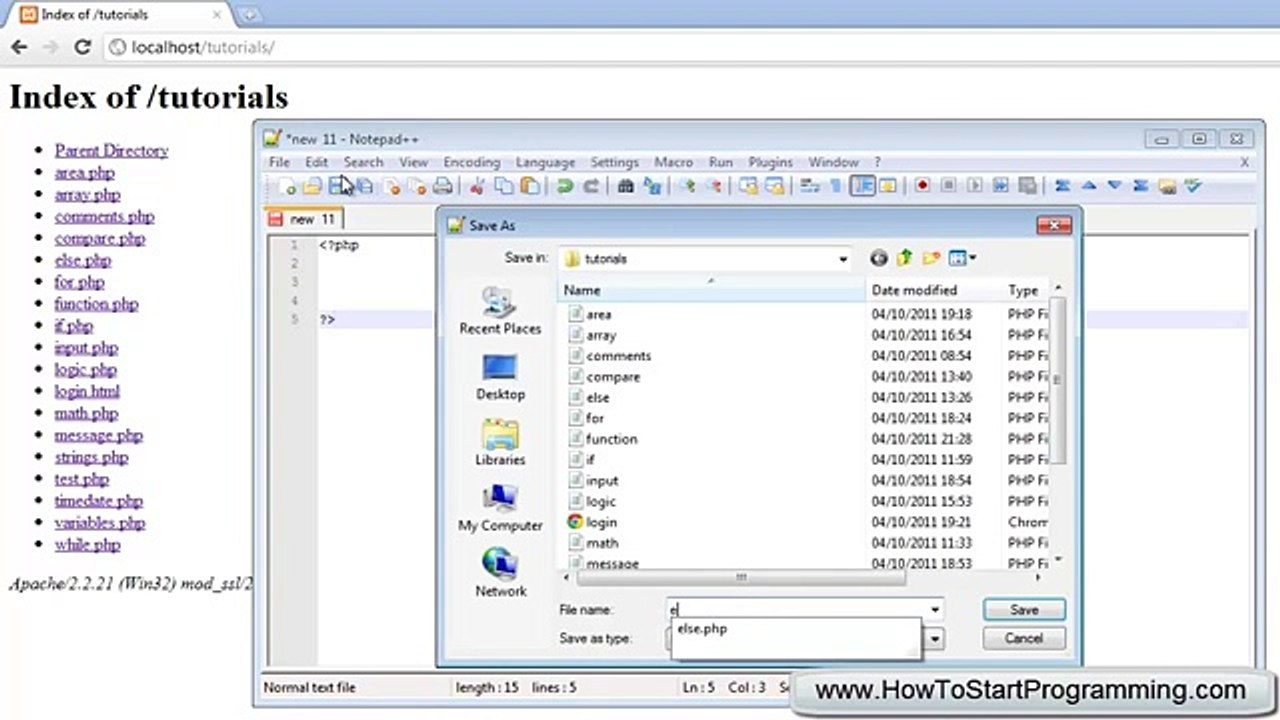Click Libraries in dialog sidebar

[x=500, y=443]
